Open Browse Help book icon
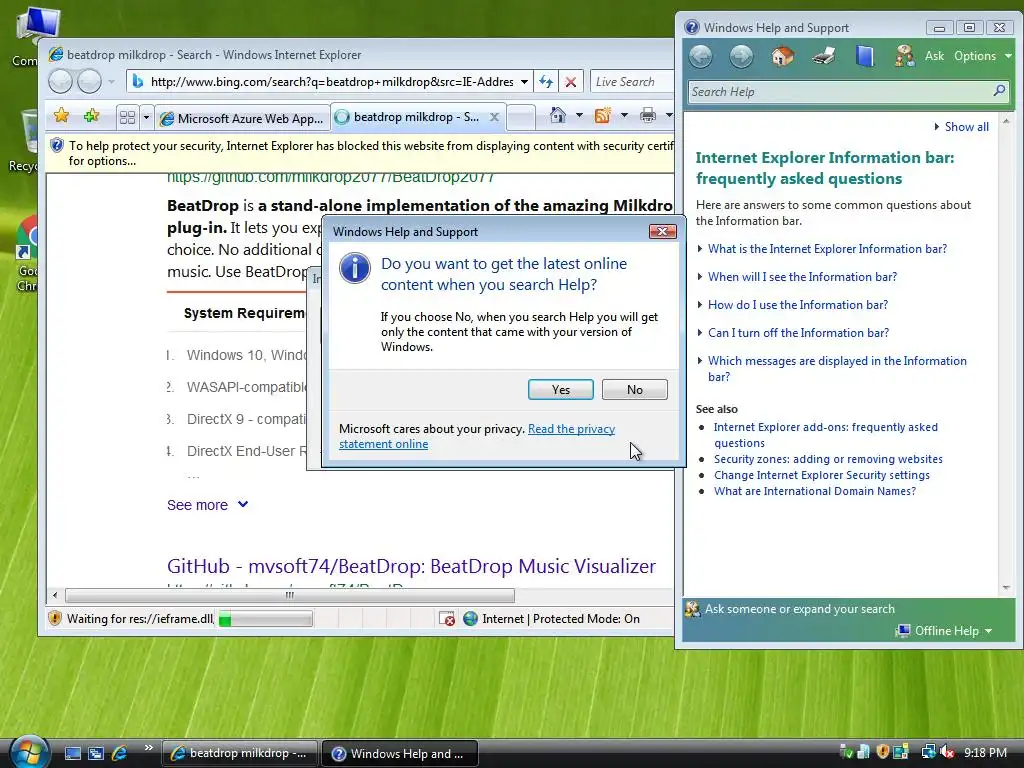Image resolution: width=1024 pixels, height=768 pixels. click(865, 56)
